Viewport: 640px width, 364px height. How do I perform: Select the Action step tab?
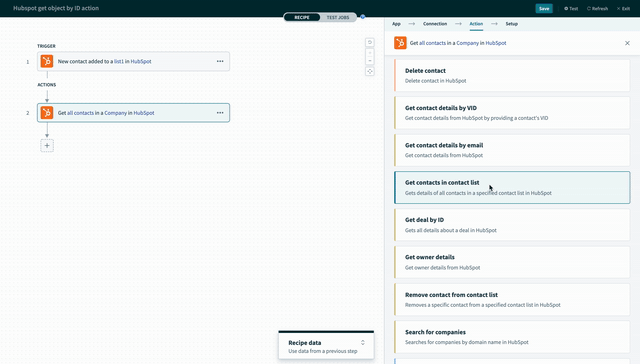(x=476, y=24)
